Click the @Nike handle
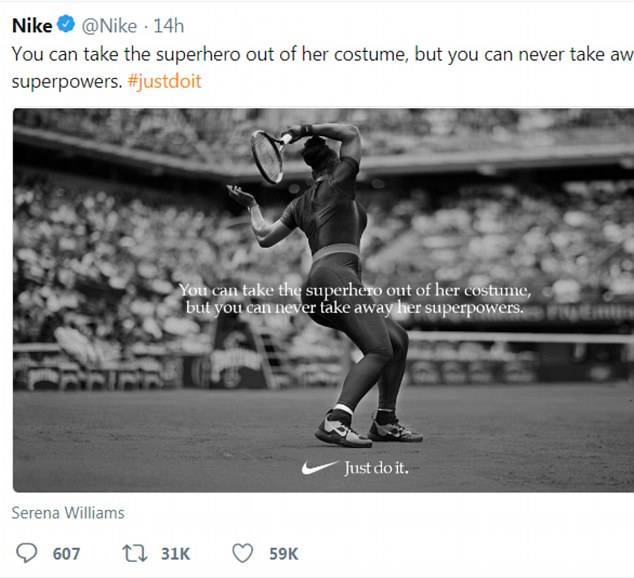The image size is (634, 578). pos(110,25)
